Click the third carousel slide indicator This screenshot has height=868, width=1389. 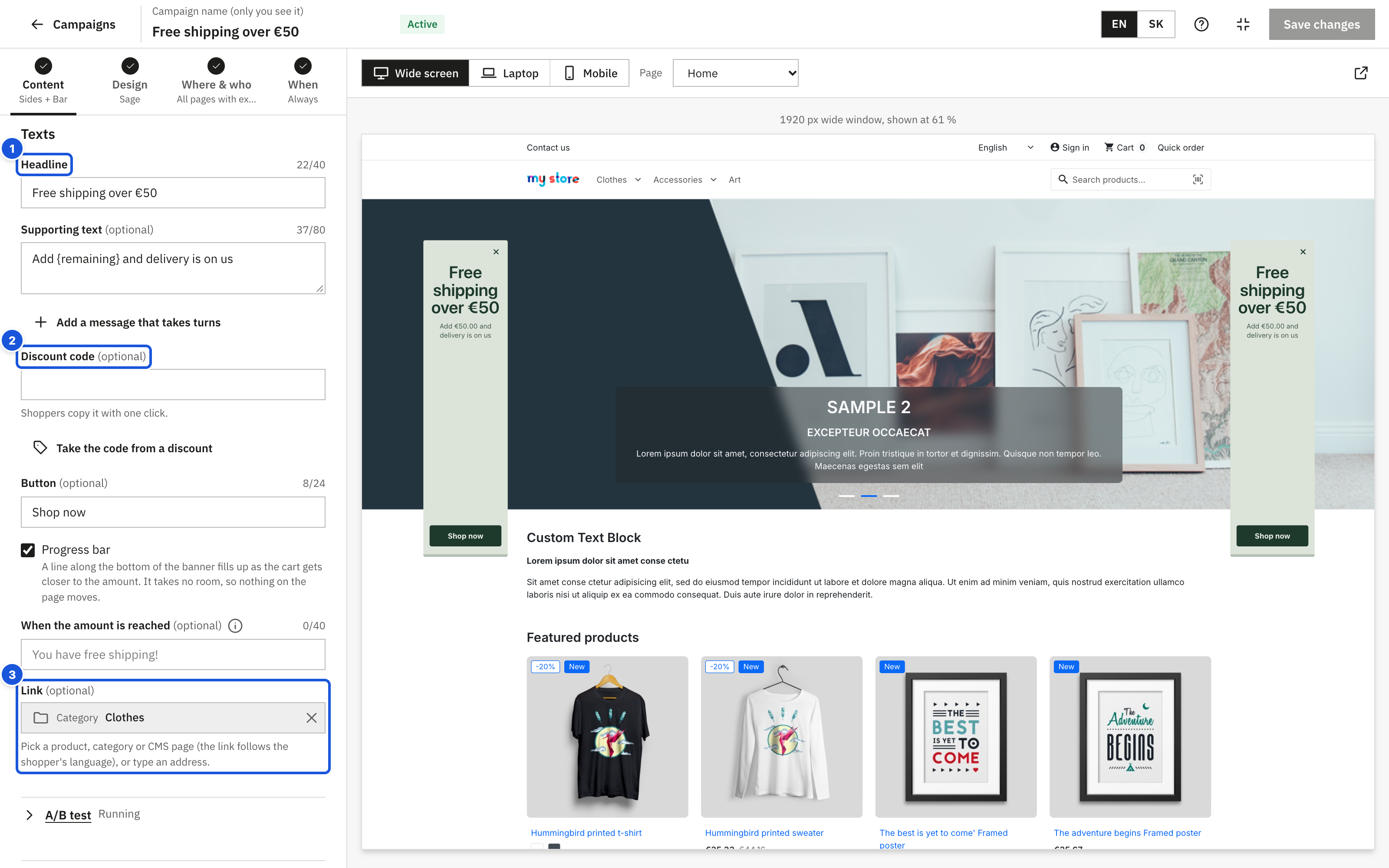(891, 496)
